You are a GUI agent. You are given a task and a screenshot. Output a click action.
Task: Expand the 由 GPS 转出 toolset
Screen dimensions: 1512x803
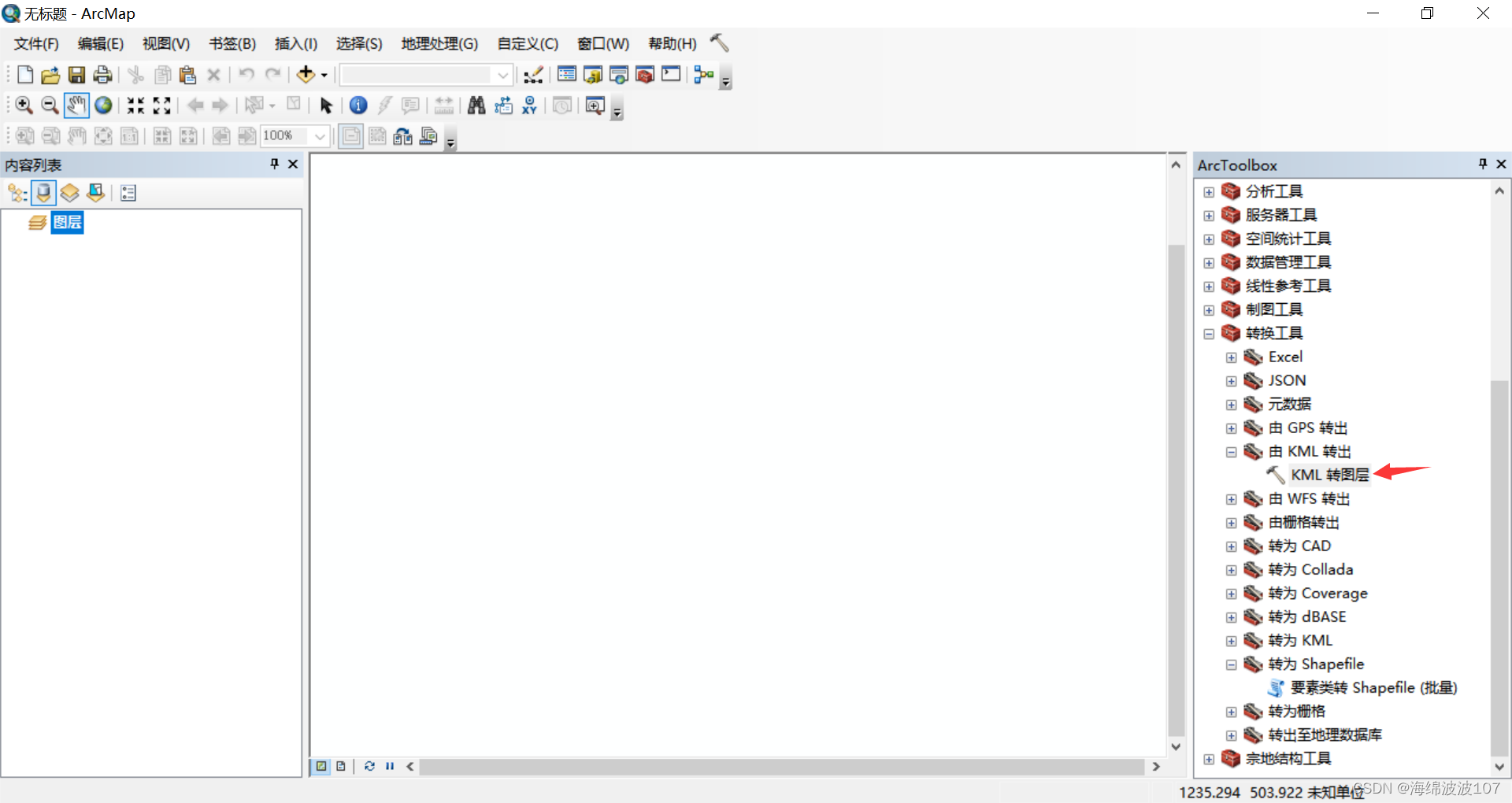(1232, 428)
